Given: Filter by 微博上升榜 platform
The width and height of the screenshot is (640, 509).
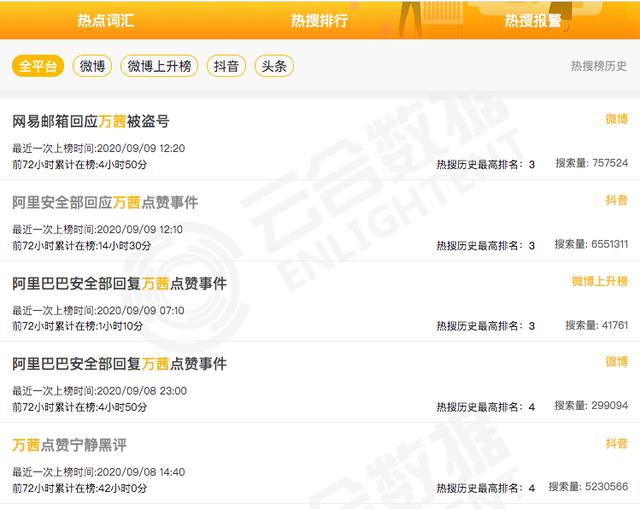Looking at the screenshot, I should click(x=159, y=66).
